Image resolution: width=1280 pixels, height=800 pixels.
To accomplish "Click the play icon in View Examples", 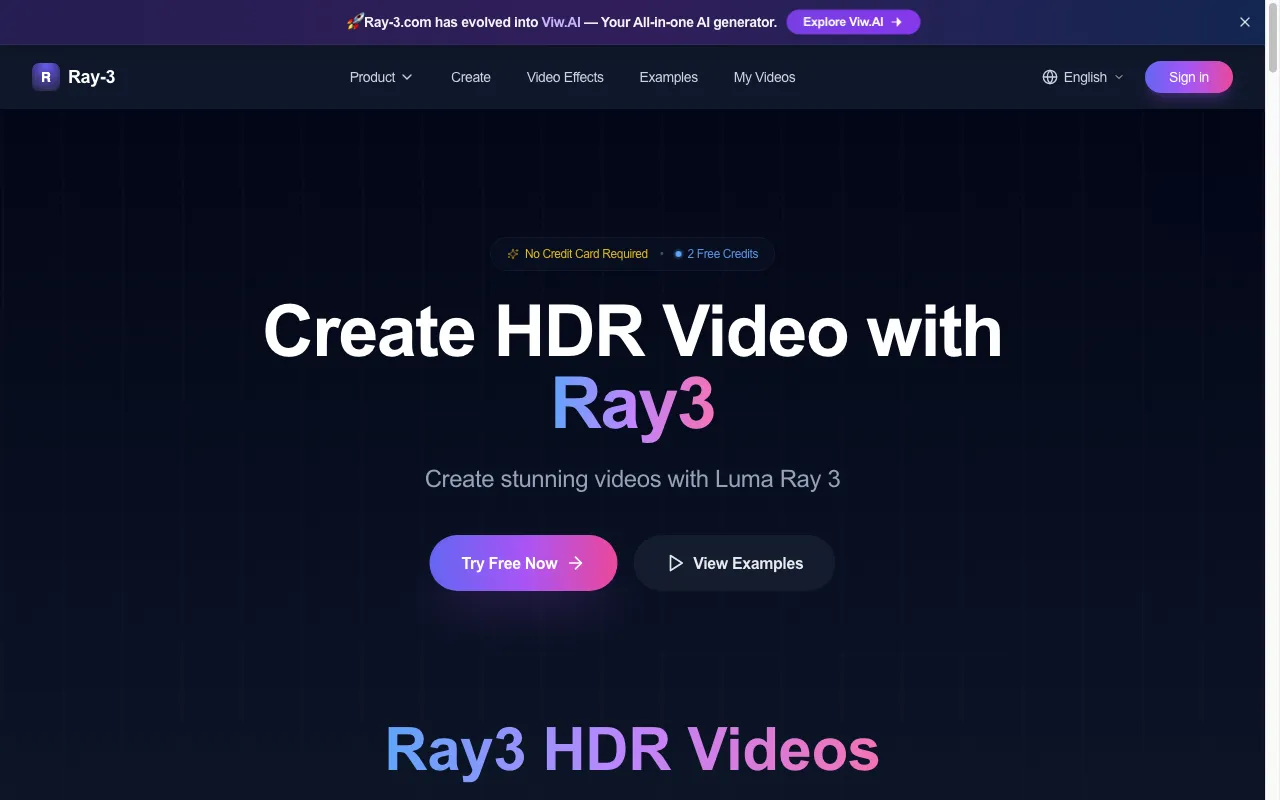I will (676, 563).
